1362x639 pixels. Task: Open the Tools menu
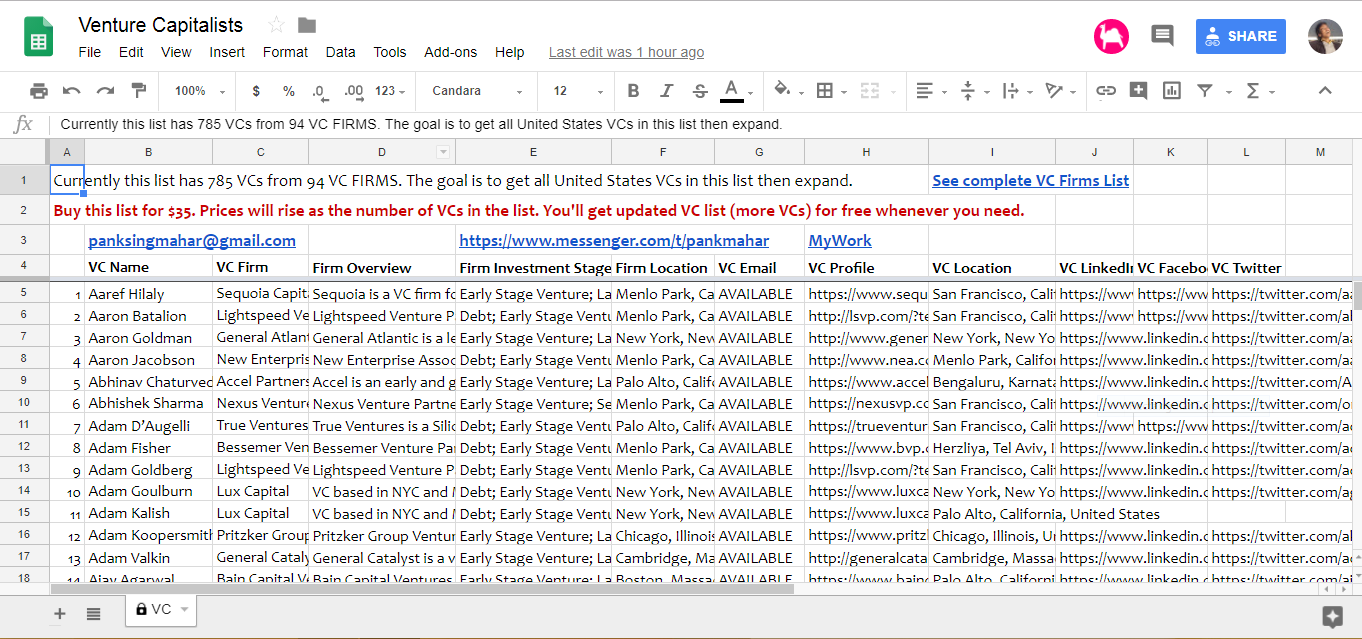coord(390,52)
